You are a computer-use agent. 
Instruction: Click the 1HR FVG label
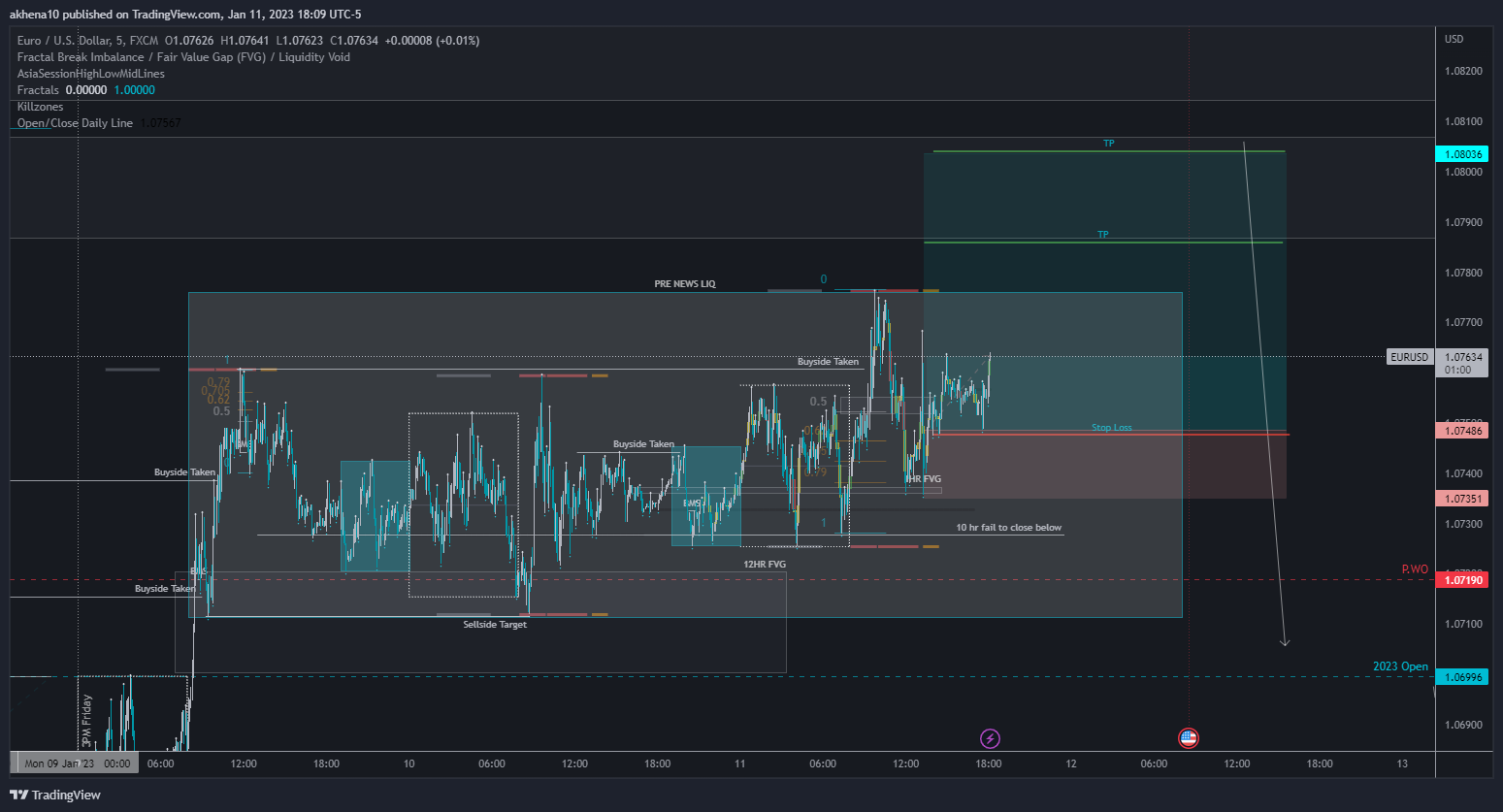[x=924, y=479]
